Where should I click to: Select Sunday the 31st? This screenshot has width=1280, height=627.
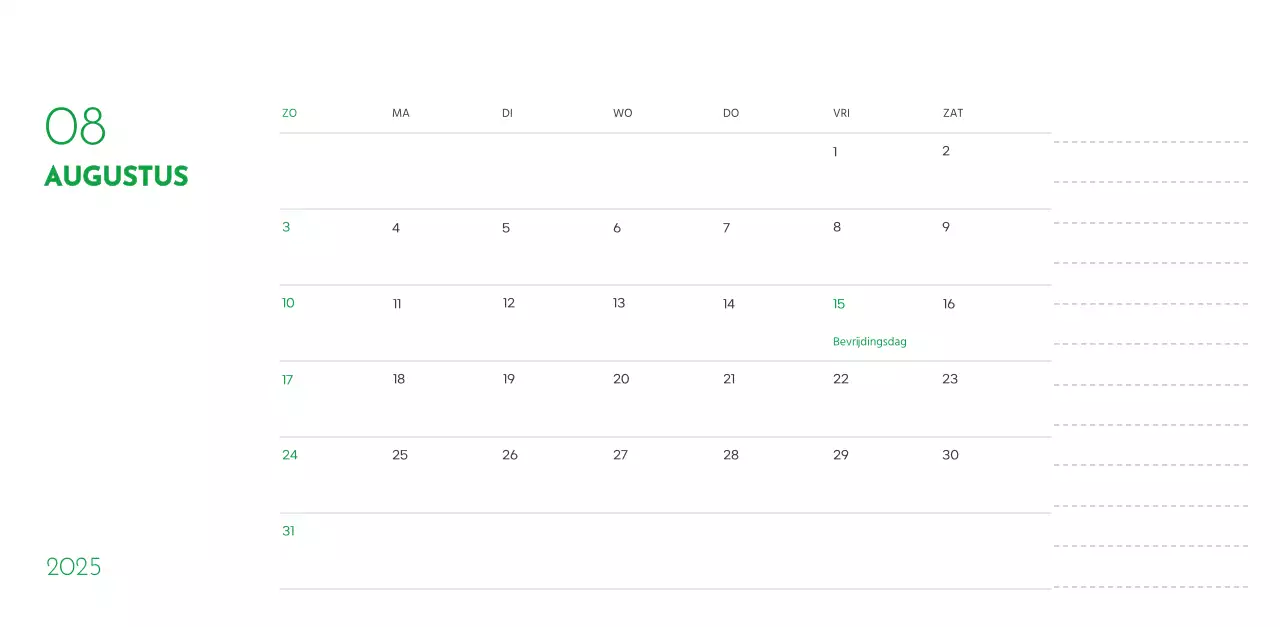point(288,531)
